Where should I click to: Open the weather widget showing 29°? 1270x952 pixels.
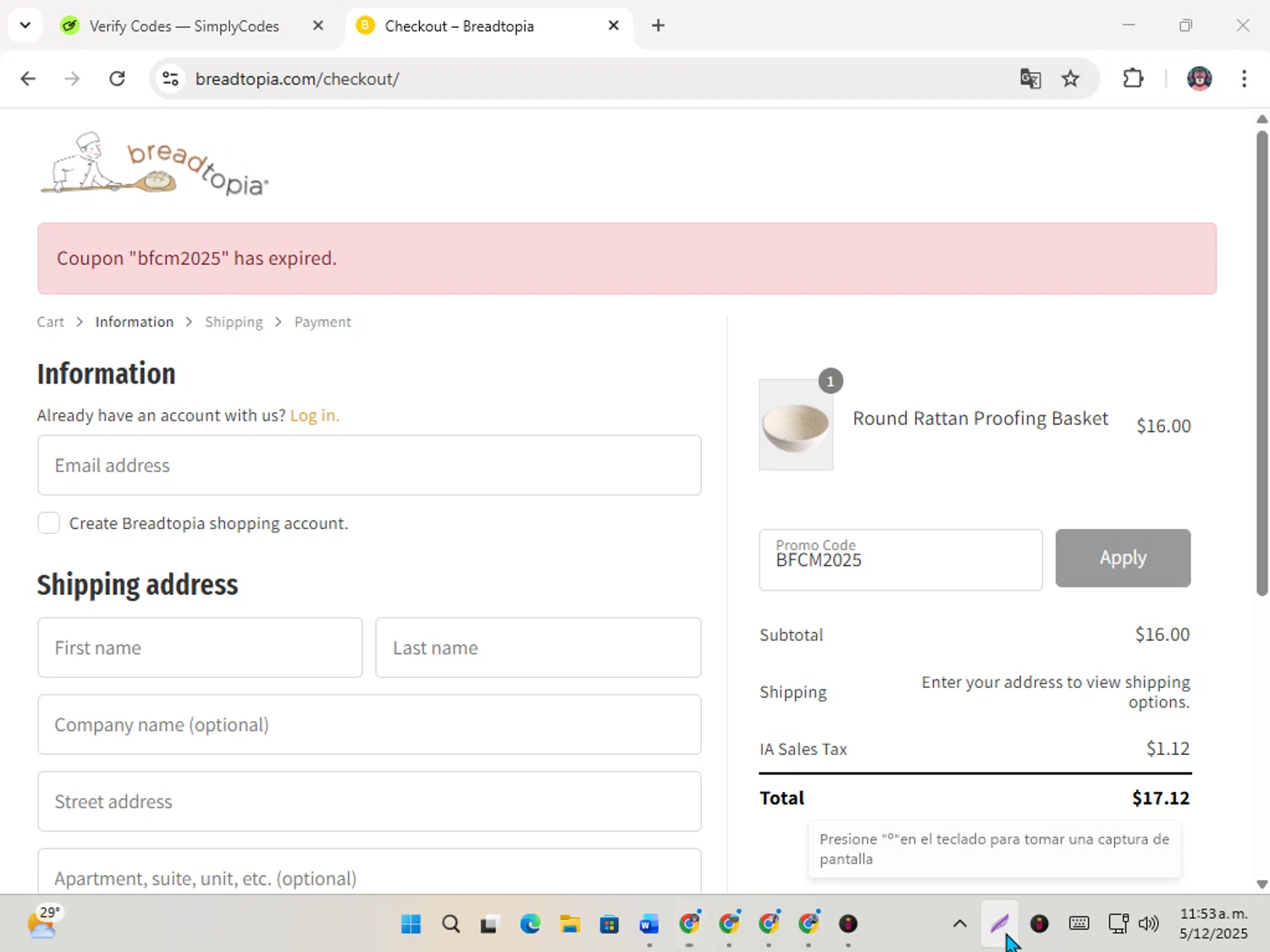[43, 922]
